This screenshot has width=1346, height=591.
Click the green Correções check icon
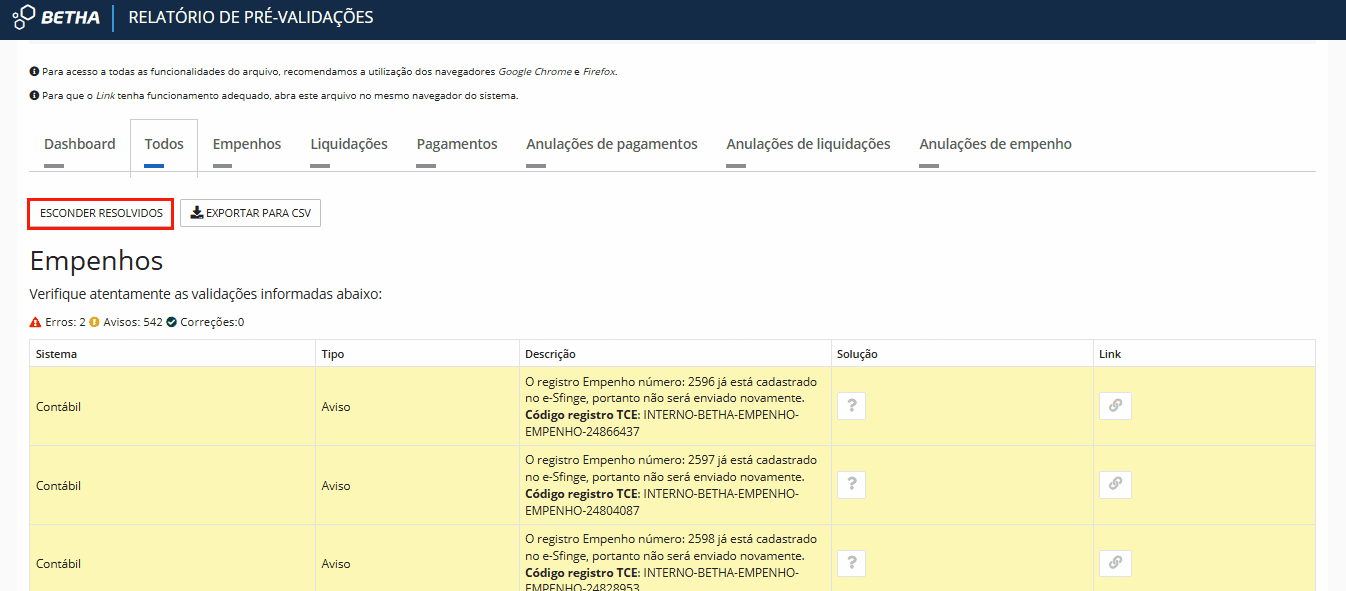(172, 322)
